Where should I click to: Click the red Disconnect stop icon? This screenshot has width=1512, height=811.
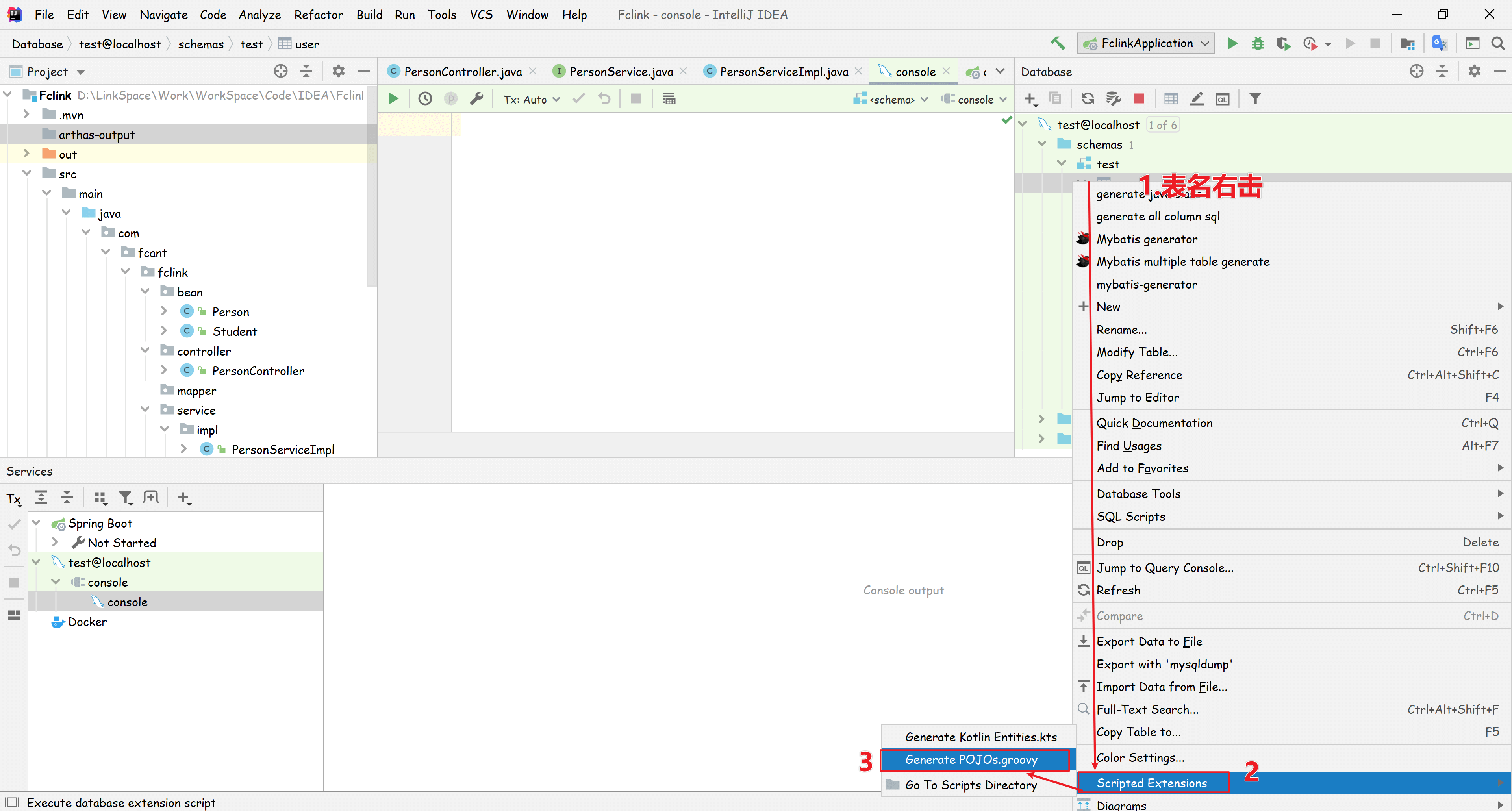click(x=1139, y=99)
